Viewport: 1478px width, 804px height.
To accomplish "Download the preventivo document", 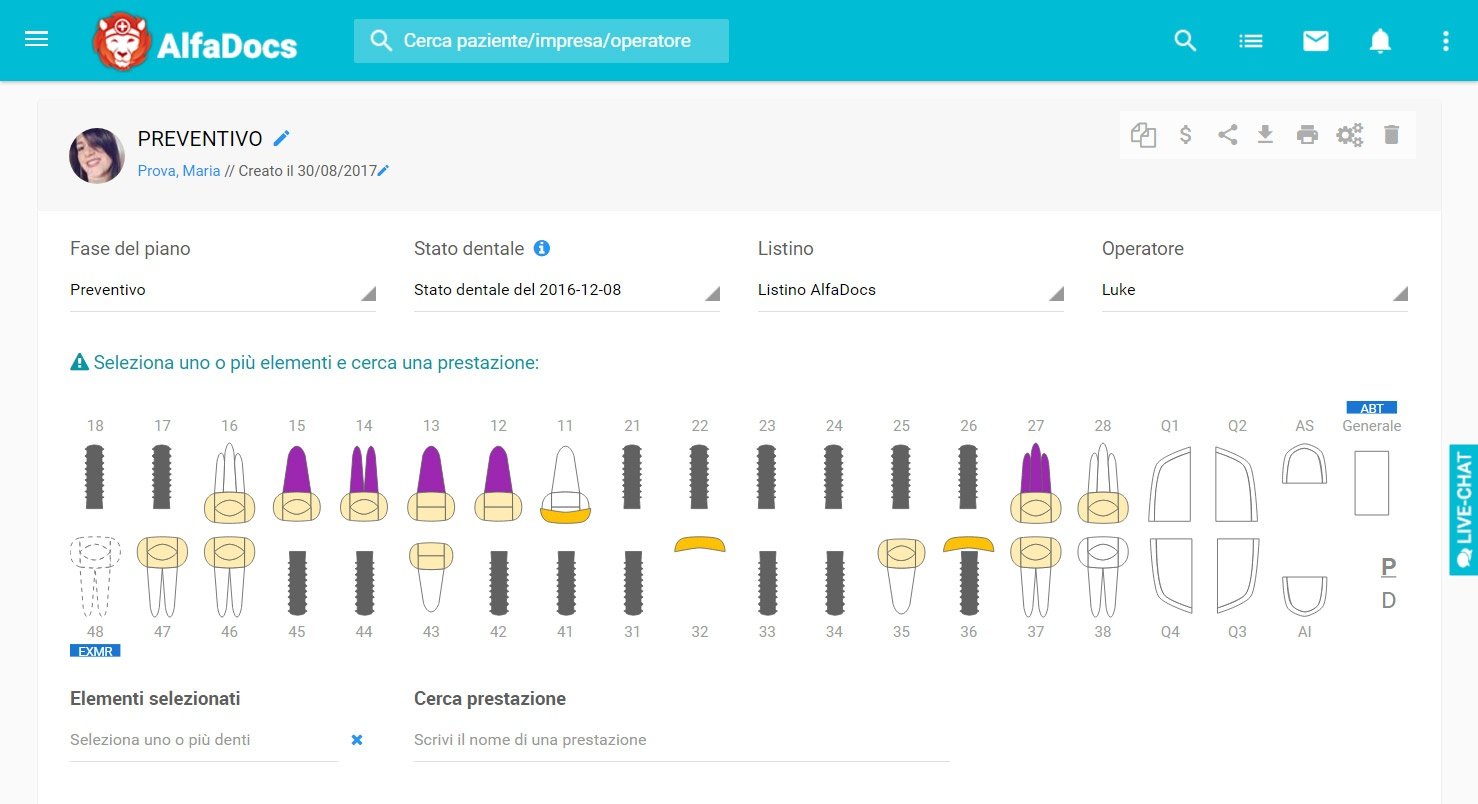I will 1265,135.
